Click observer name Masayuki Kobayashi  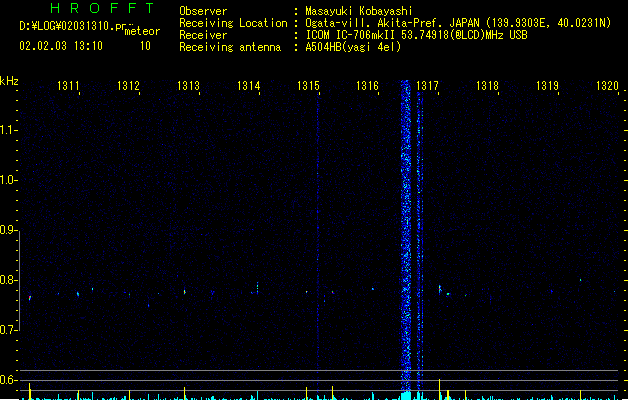click(359, 11)
